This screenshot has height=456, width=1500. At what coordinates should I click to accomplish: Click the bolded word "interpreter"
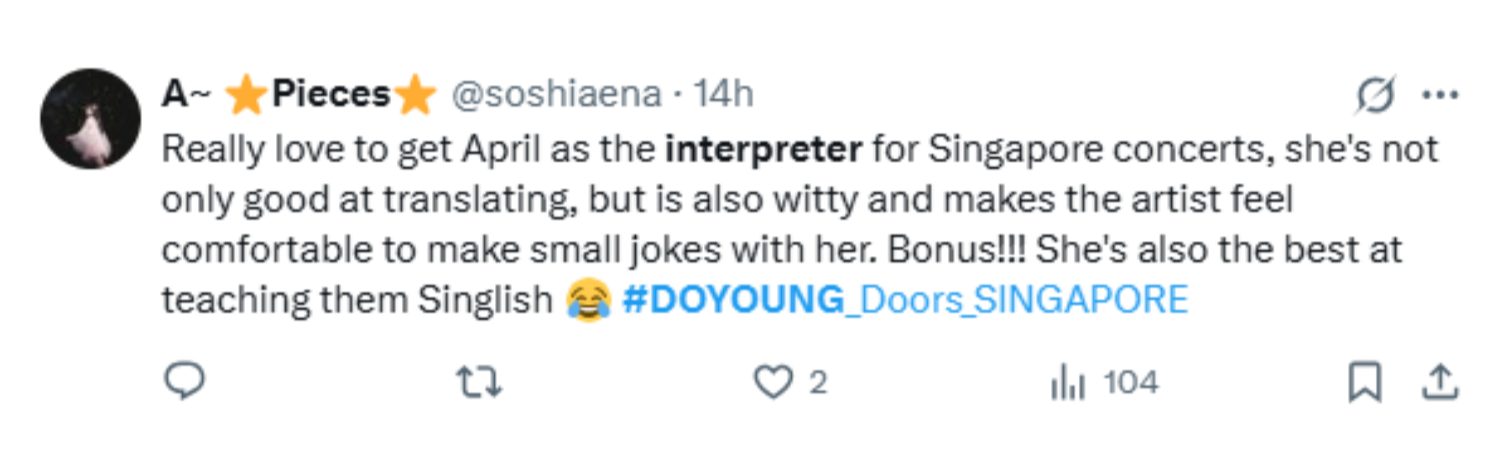pos(763,149)
